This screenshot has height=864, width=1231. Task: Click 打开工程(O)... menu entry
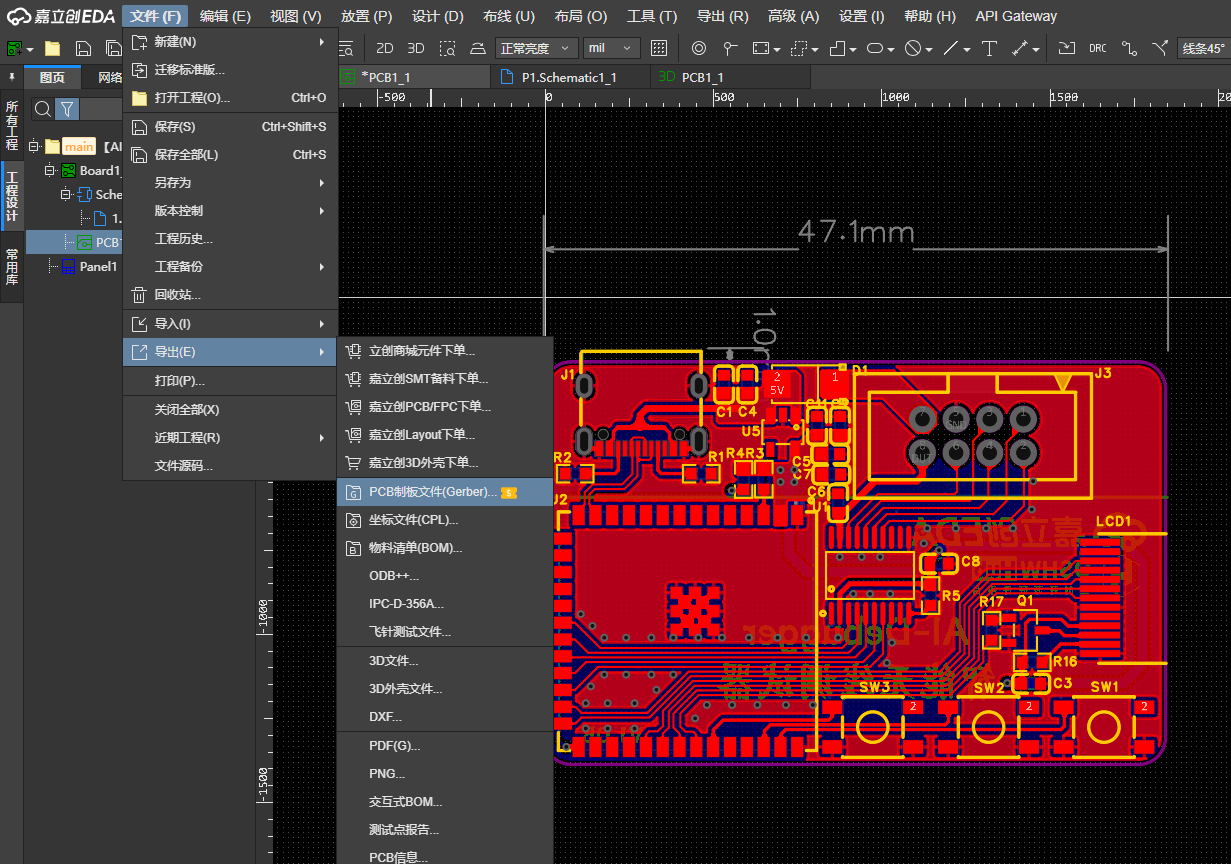tap(229, 98)
